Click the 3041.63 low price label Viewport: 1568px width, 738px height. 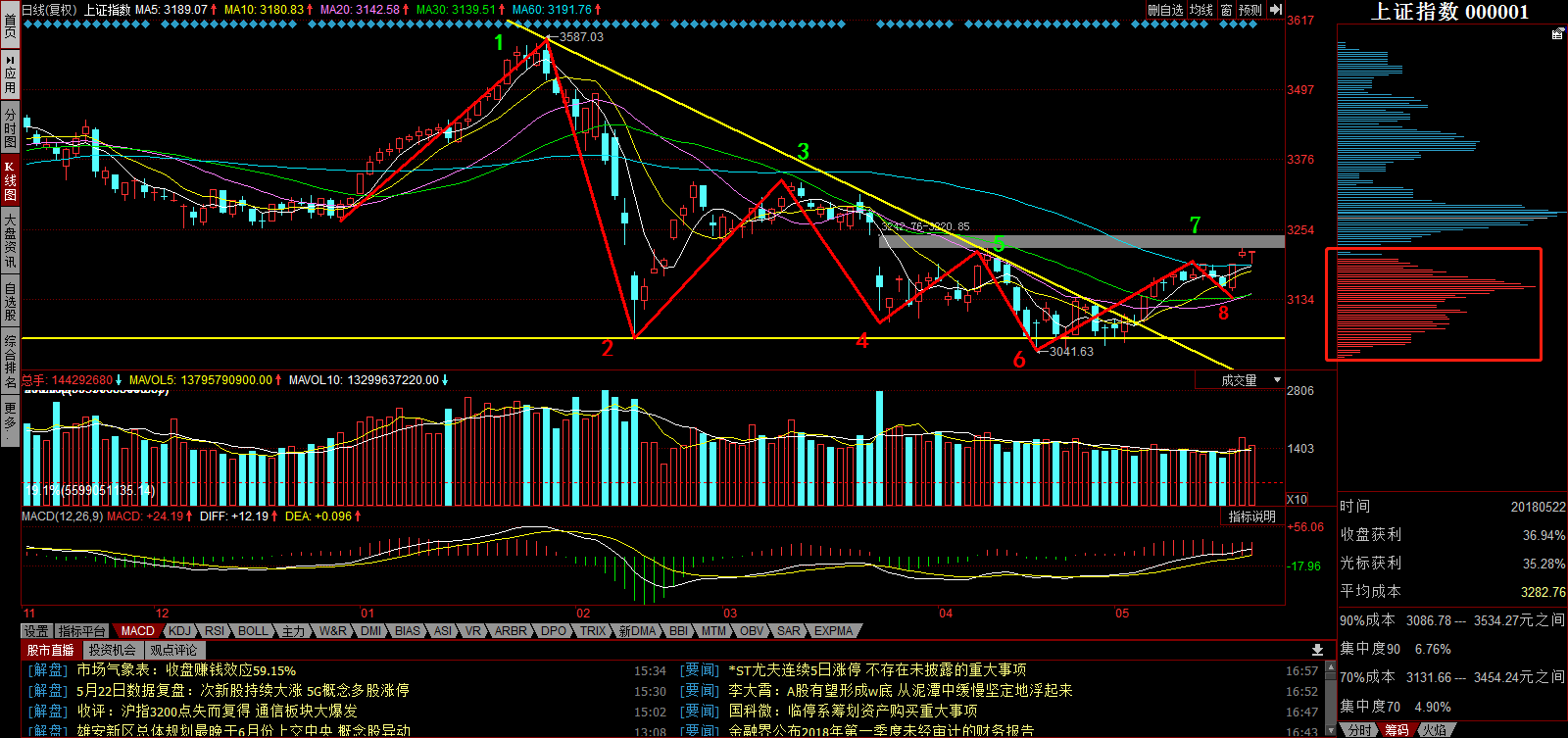[1071, 352]
